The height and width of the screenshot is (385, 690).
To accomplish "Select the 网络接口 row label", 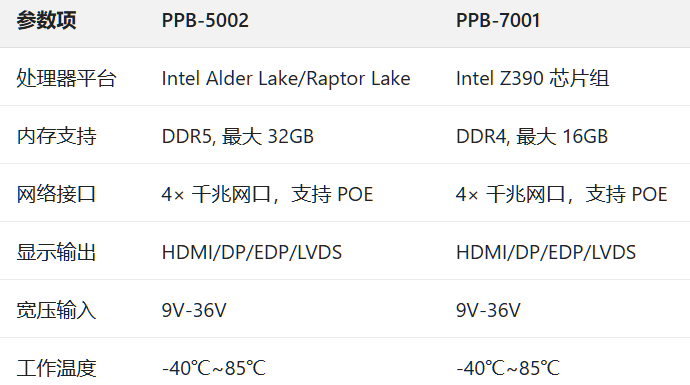I will point(56,194).
